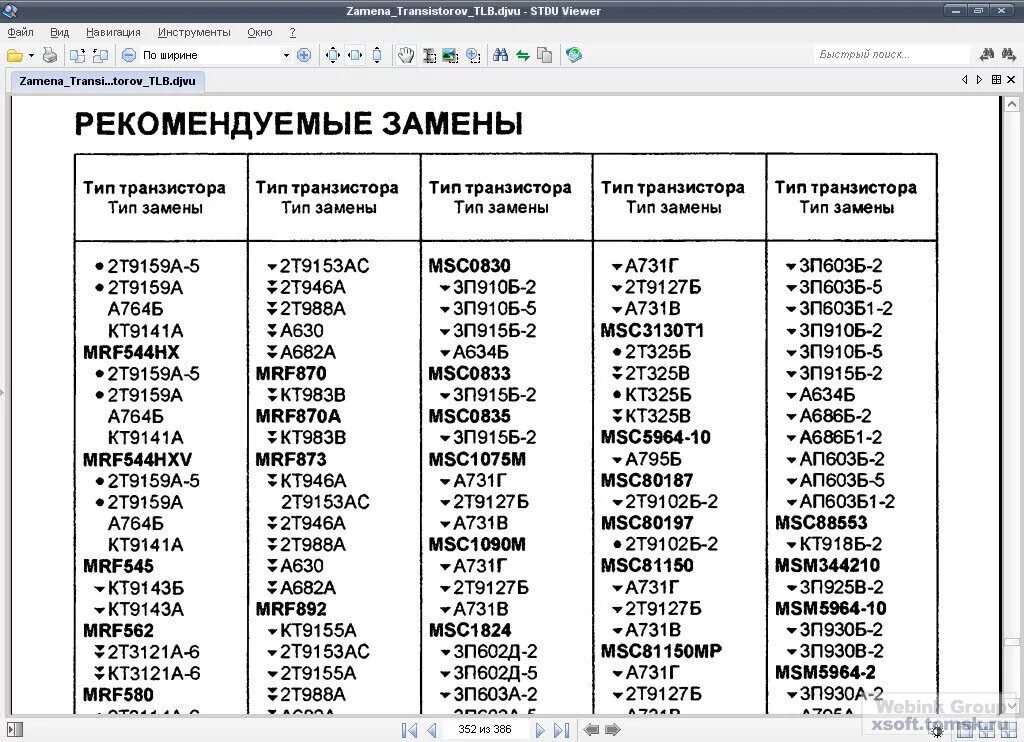Open the Инструменты menu
This screenshot has width=1024, height=742.
194,32
